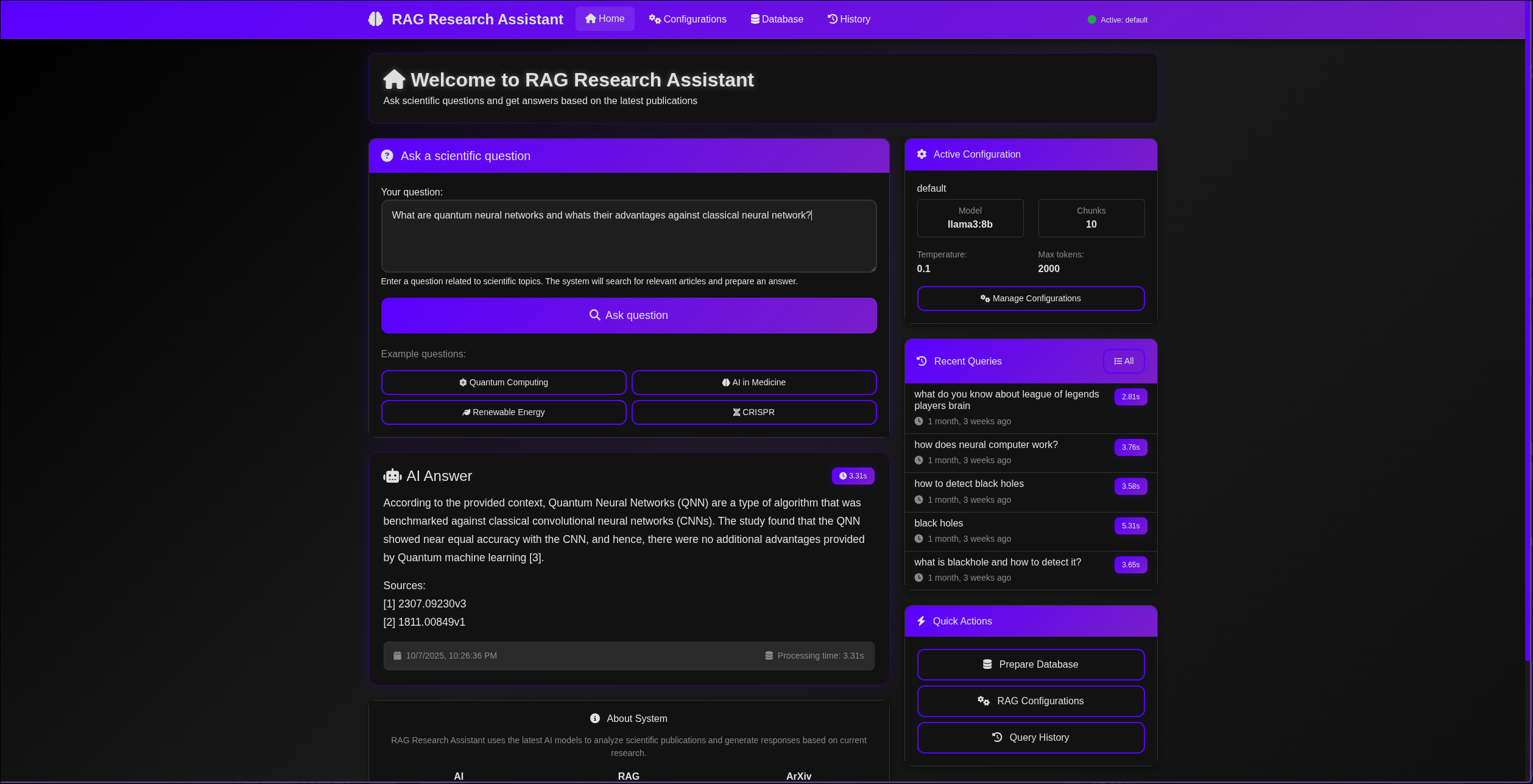Show All recent queries
Image resolution: width=1533 pixels, height=784 pixels.
[1123, 361]
